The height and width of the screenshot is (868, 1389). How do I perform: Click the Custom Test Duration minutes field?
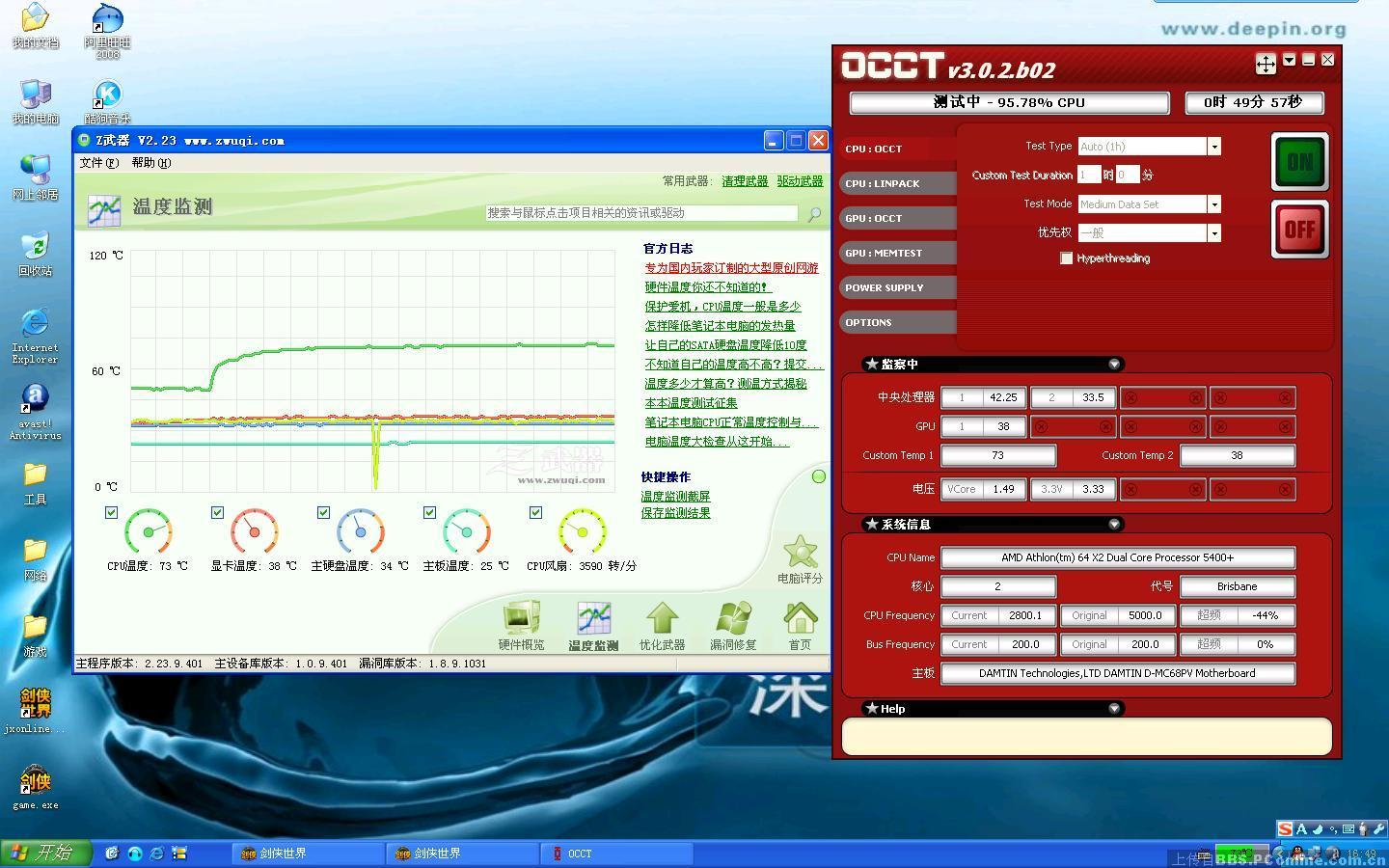click(x=1128, y=175)
